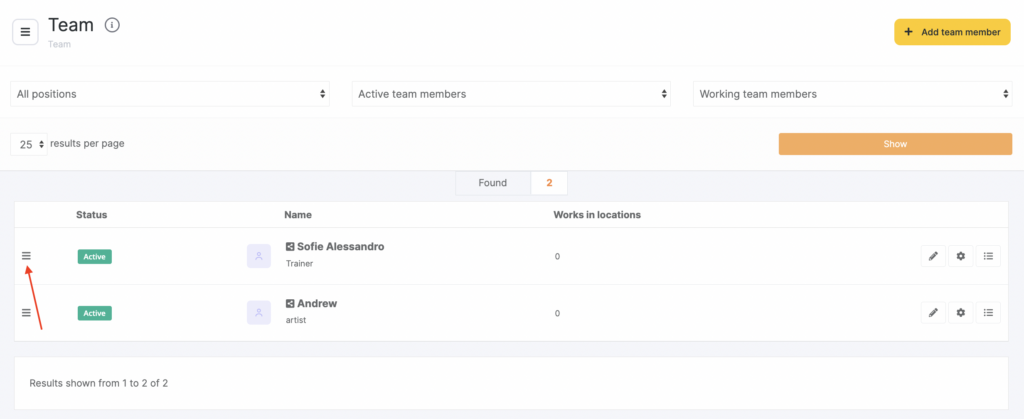Click Andrew's avatar placeholder
Screen dimensions: 1024x419
coord(259,313)
